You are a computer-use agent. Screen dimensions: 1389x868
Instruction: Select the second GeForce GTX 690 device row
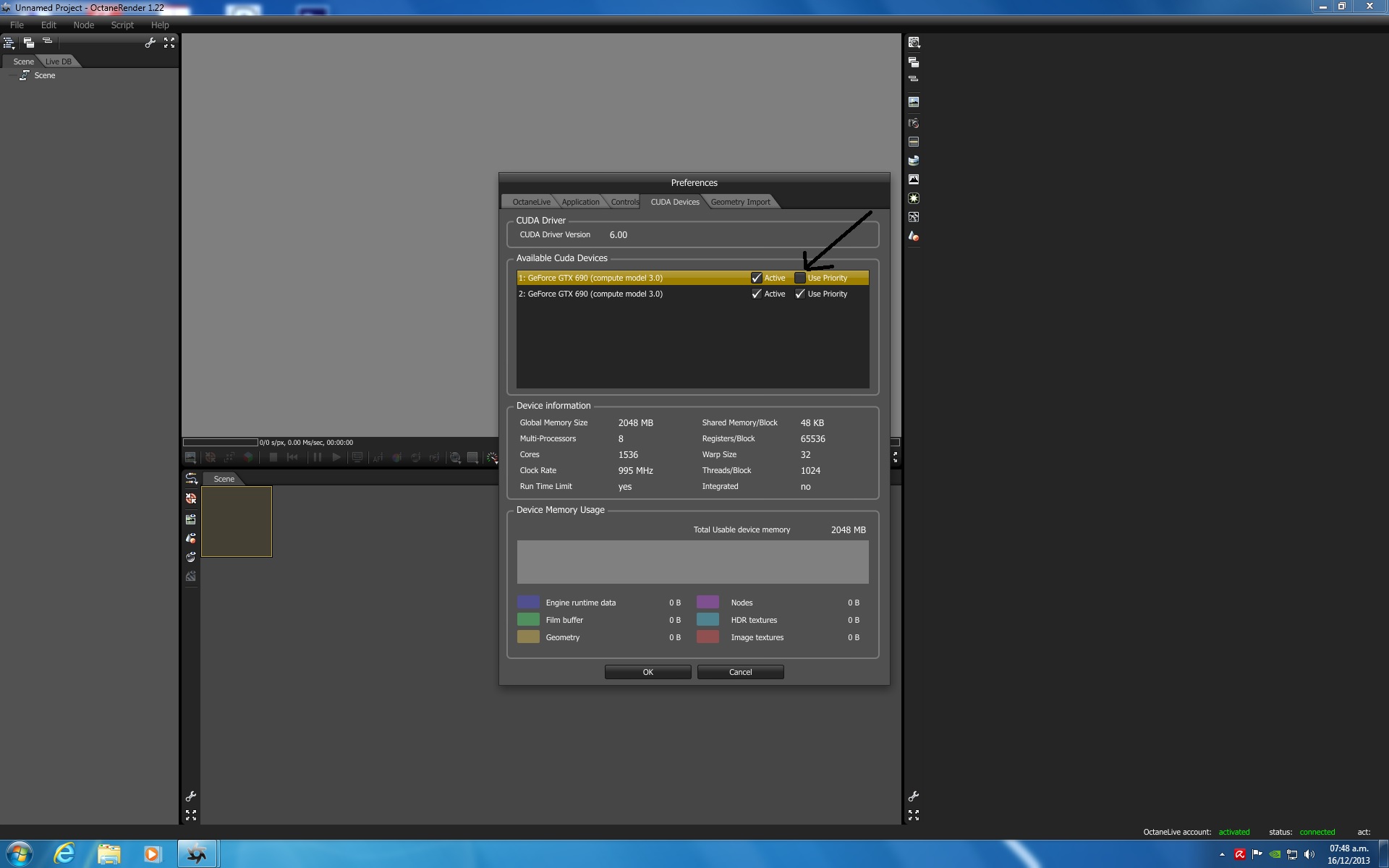coord(692,294)
